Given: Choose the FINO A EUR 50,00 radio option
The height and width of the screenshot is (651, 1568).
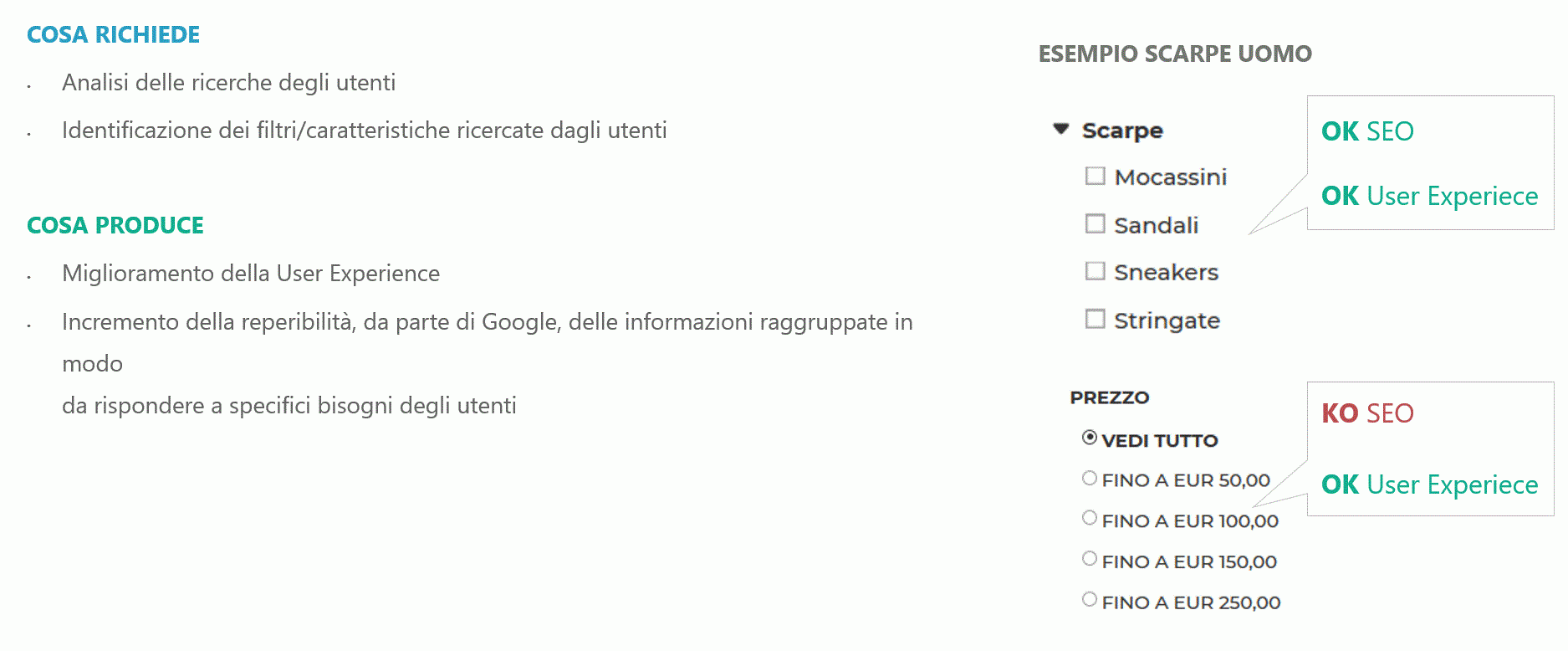Looking at the screenshot, I should (x=1090, y=478).
